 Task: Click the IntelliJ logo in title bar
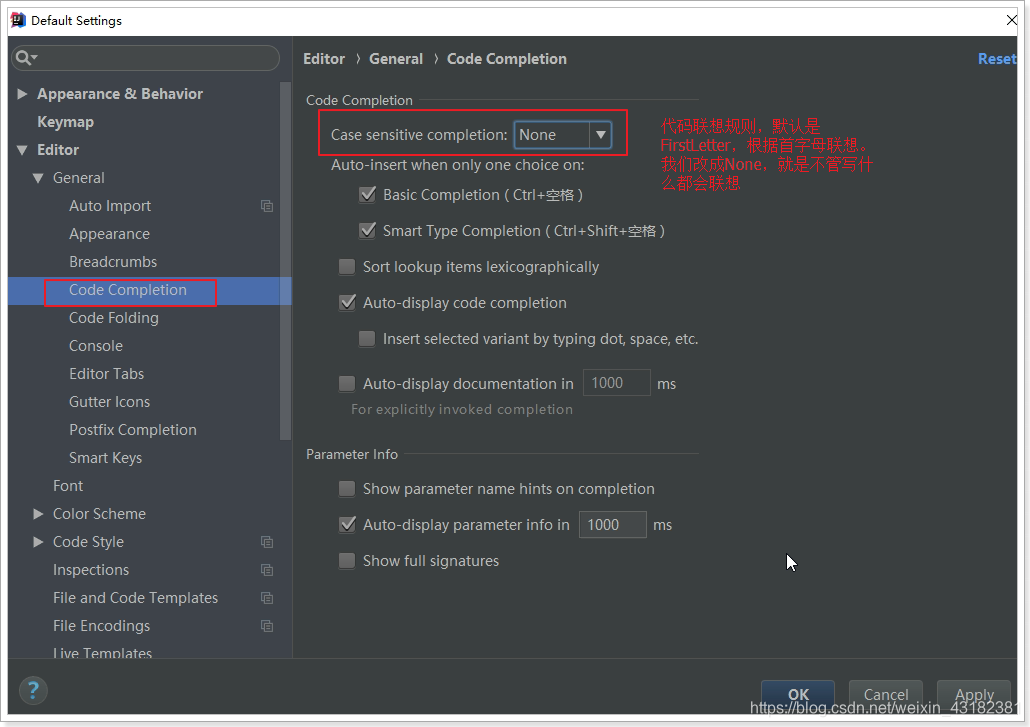coord(18,20)
